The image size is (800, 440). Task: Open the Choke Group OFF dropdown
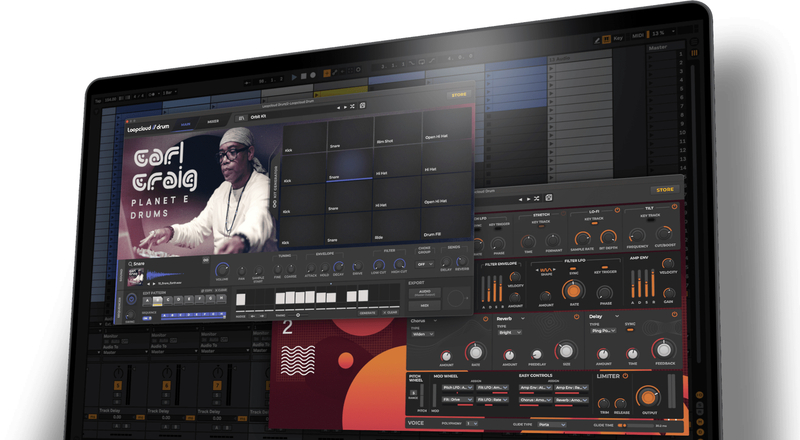(x=424, y=264)
